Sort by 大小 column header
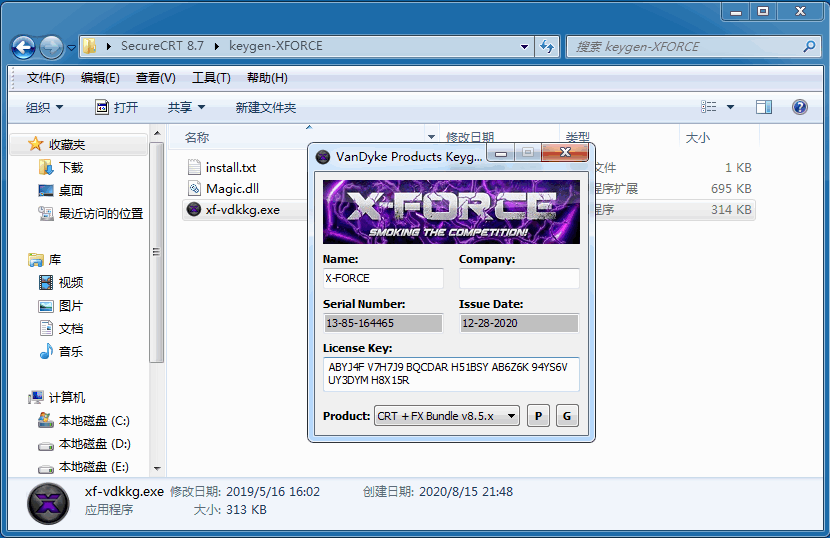830x538 pixels. (x=698, y=138)
